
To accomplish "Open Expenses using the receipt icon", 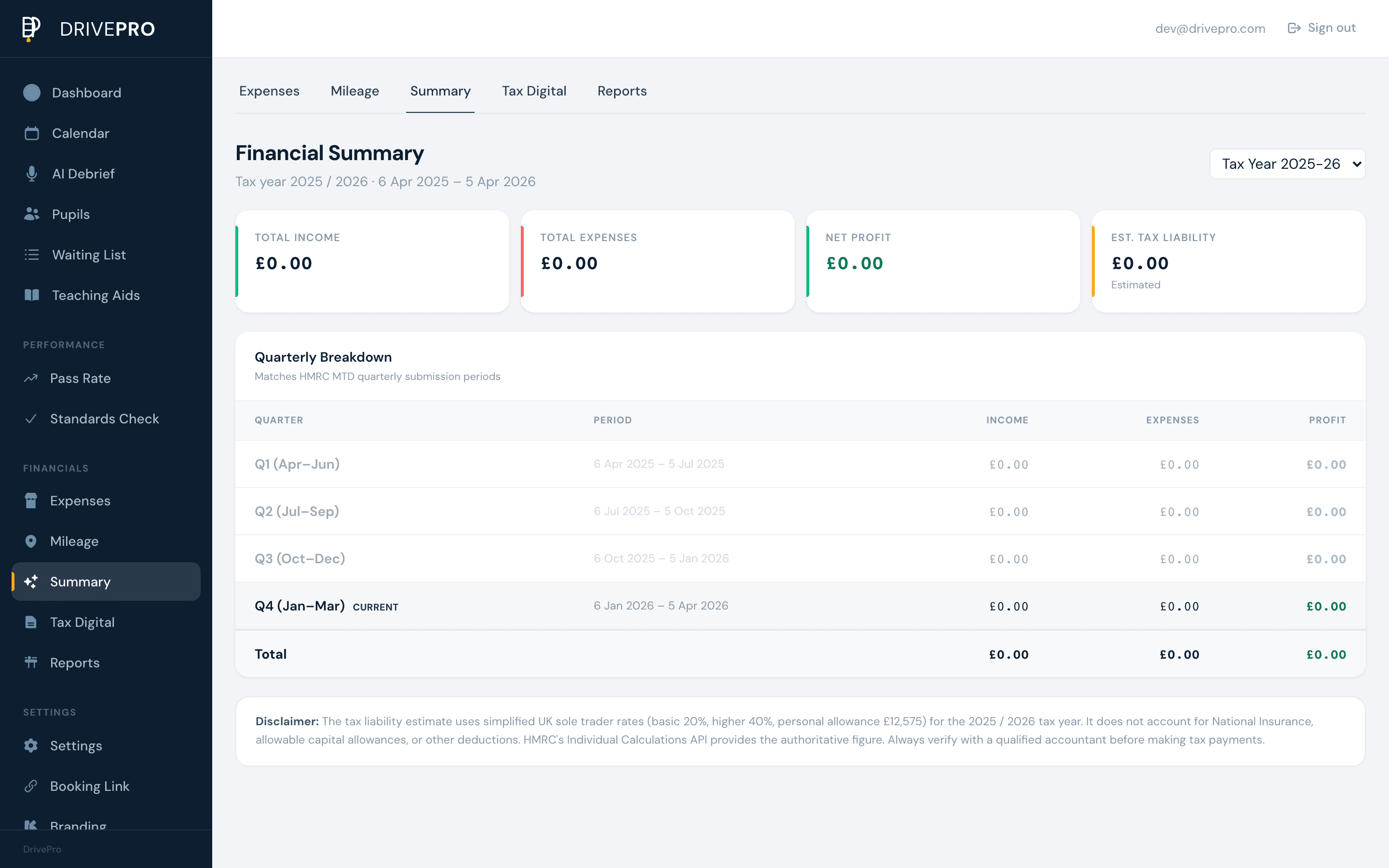I will (31, 500).
